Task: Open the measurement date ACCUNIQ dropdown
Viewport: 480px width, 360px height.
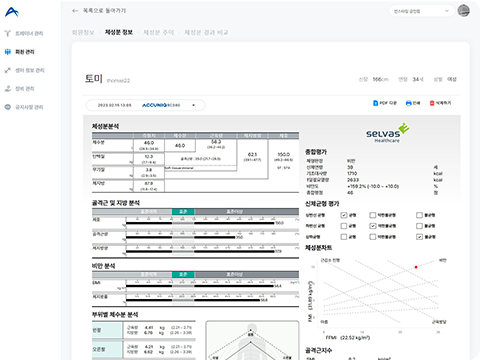Action: (145, 105)
